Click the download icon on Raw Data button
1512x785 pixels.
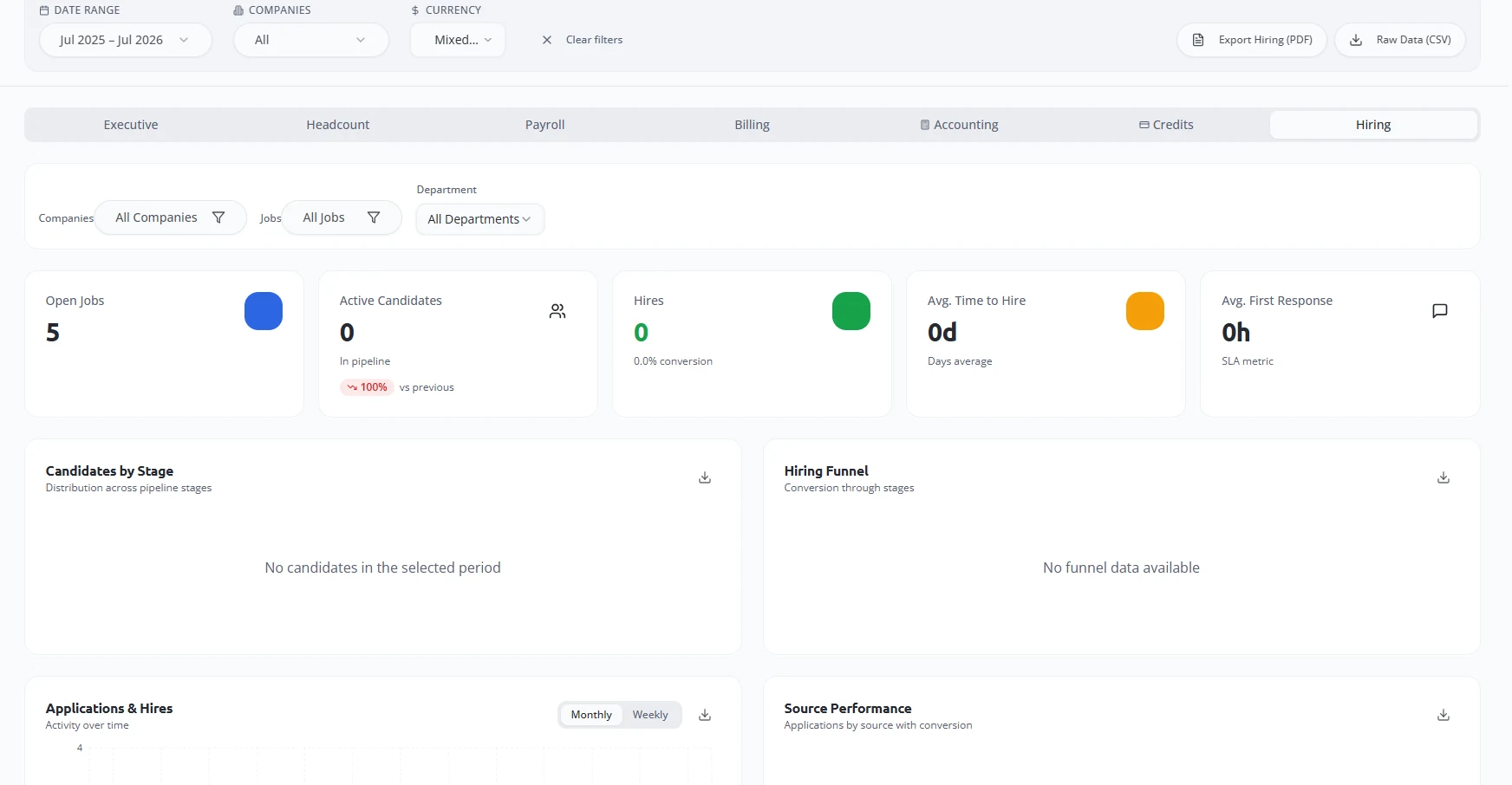1356,40
